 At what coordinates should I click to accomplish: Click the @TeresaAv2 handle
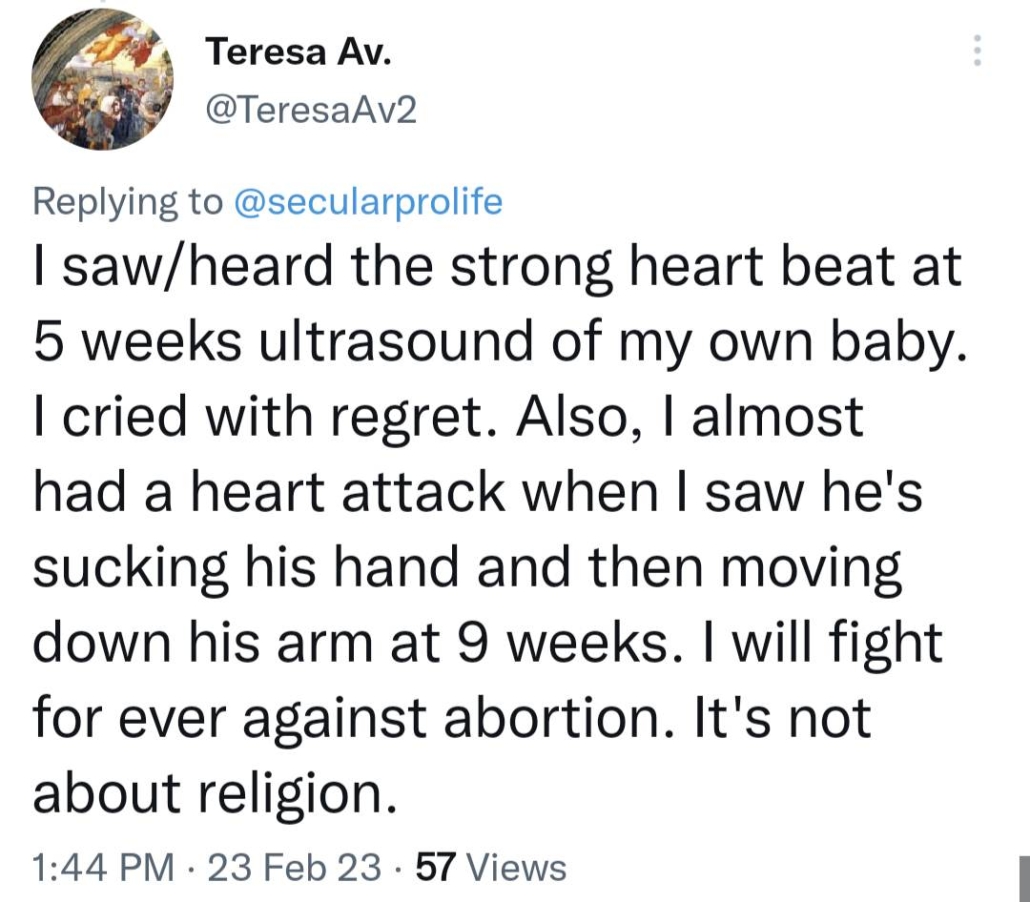click(x=309, y=112)
